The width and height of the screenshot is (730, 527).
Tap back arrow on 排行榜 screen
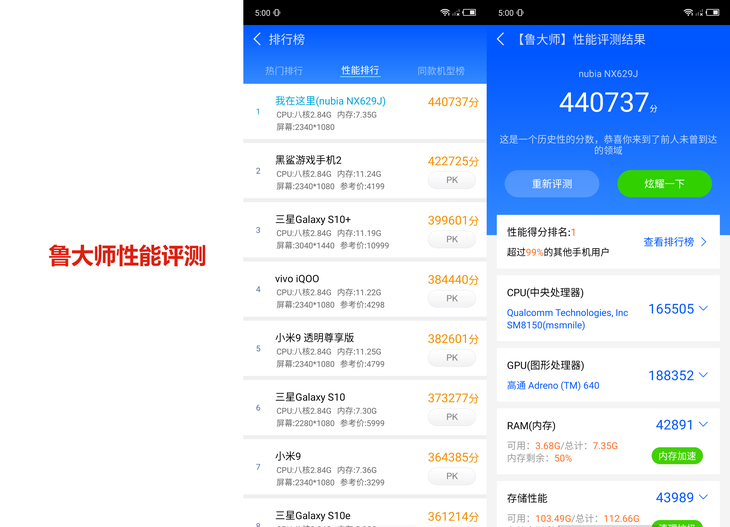[x=257, y=39]
